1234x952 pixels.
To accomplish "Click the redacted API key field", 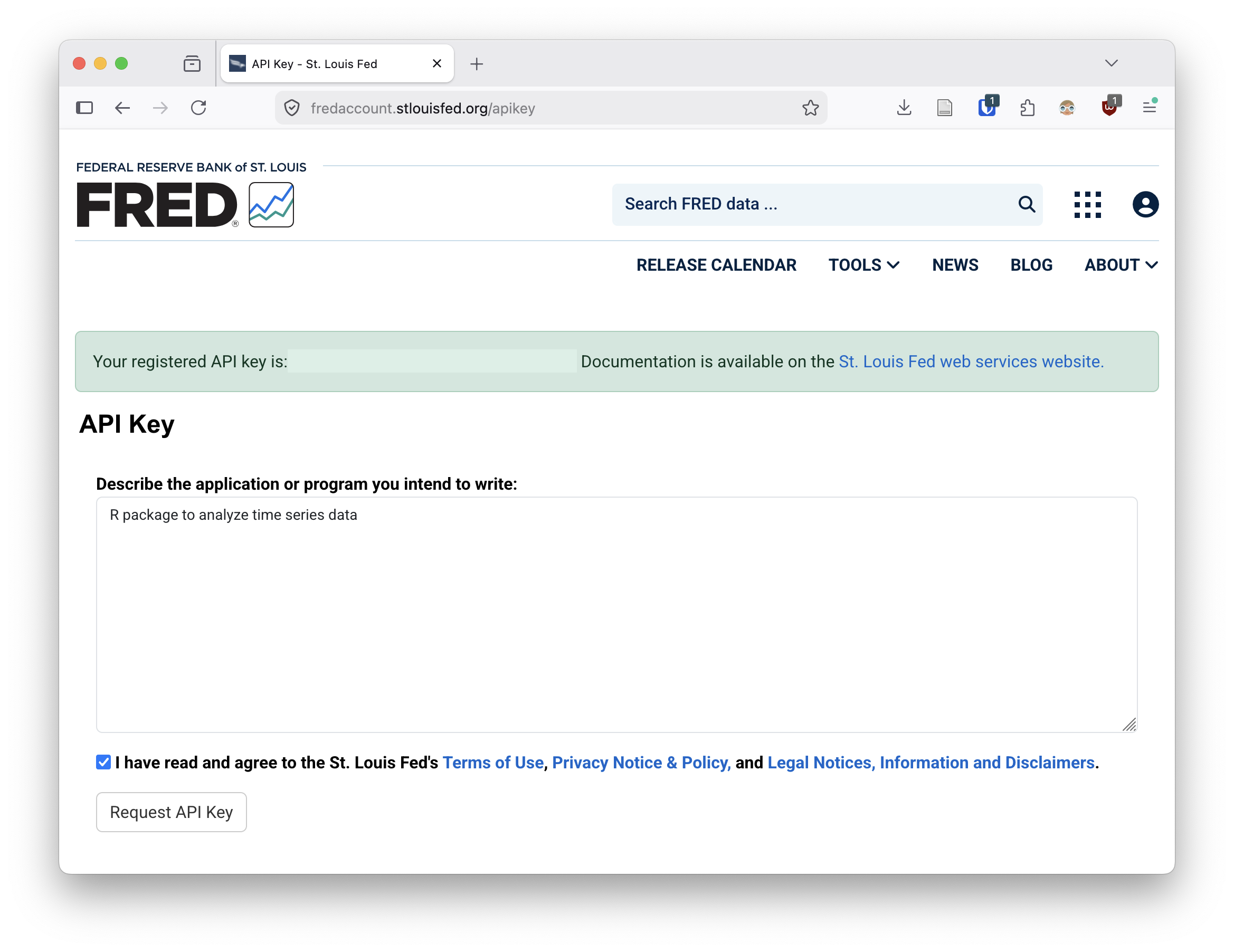I will click(x=432, y=361).
